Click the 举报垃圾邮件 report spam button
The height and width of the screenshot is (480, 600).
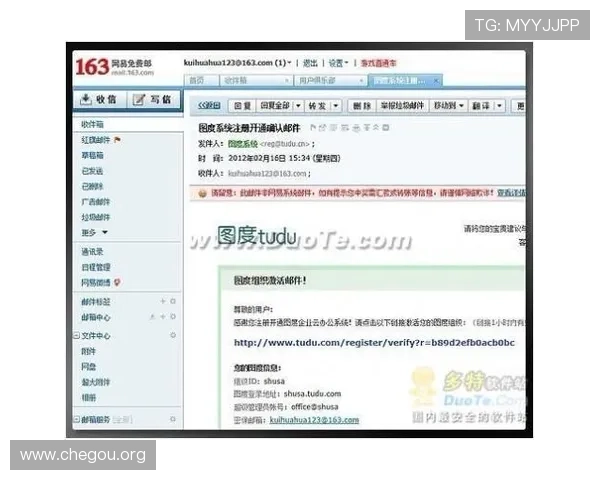[403, 106]
